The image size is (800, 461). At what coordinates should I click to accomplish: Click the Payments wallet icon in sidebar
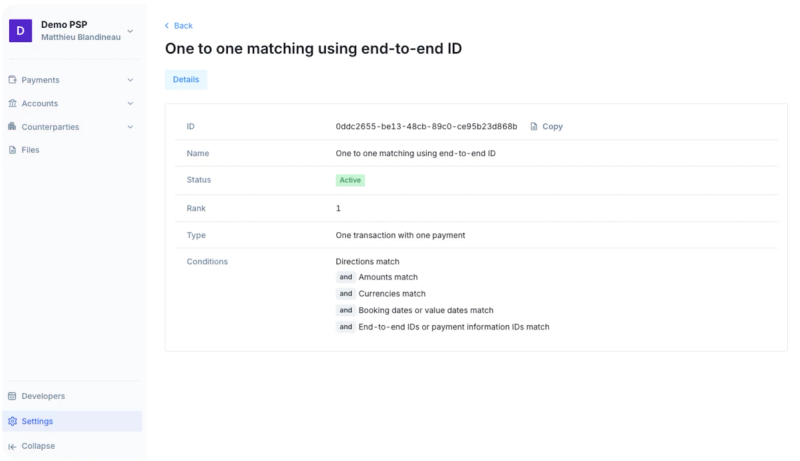tap(12, 80)
